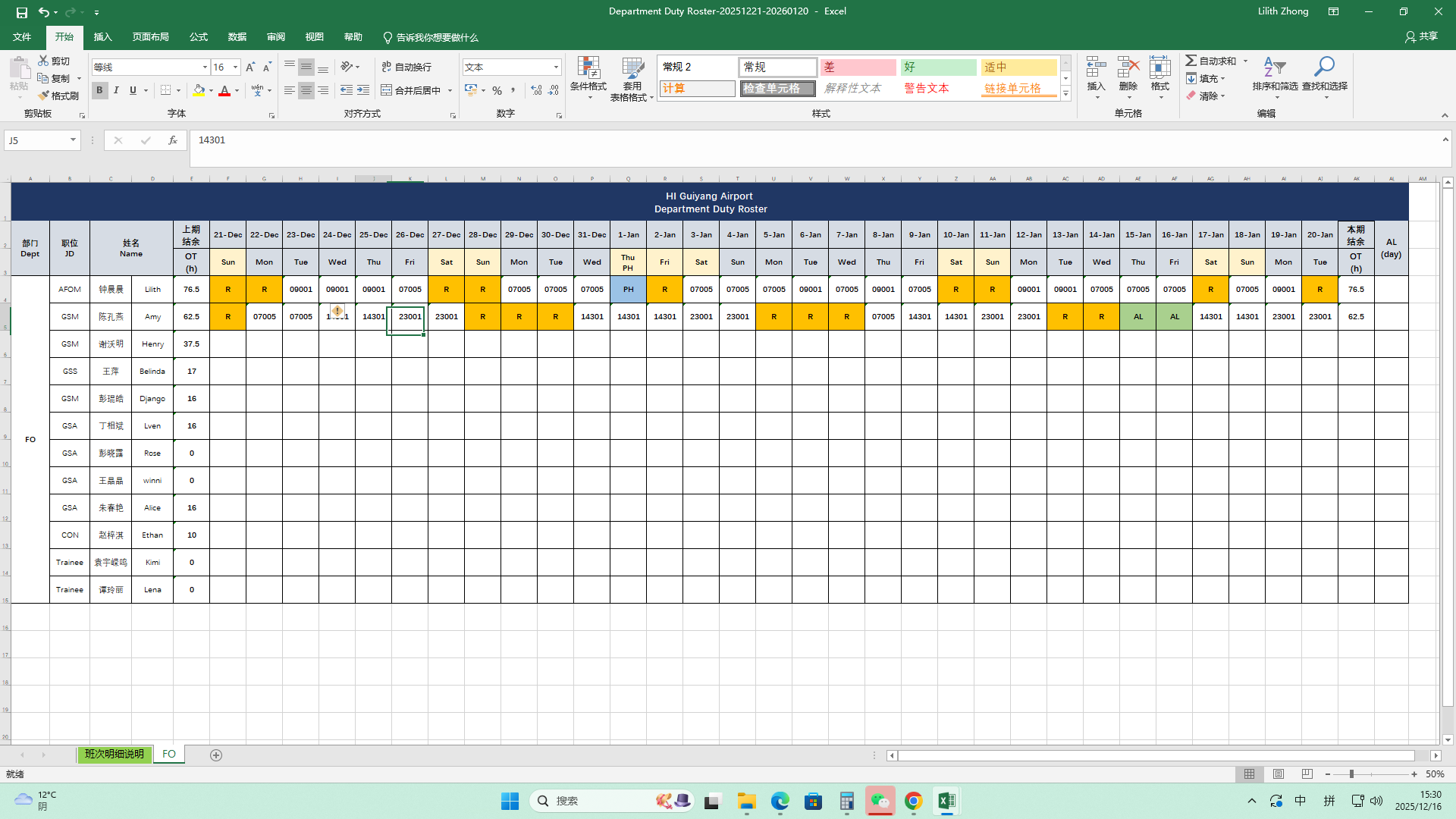Open the number format dropdown
Viewport: 1456px width, 819px height.
tap(556, 67)
